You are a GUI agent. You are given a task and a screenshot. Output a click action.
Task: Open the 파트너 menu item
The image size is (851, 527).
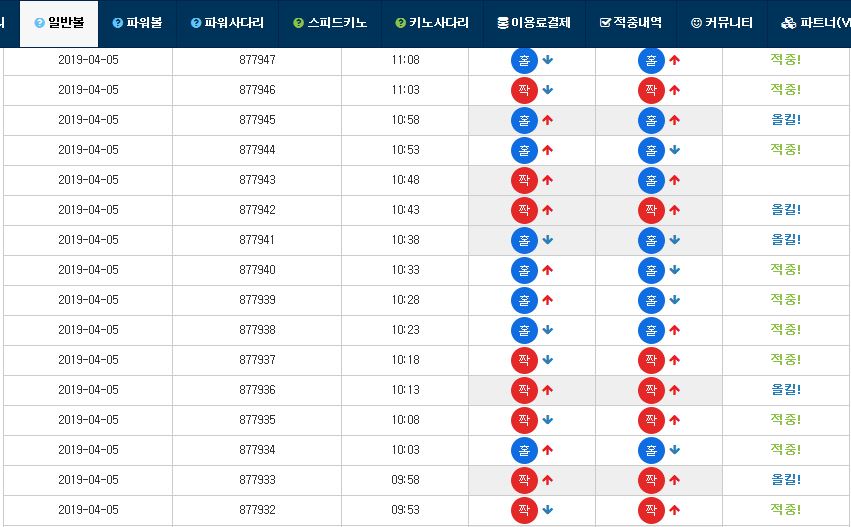click(815, 23)
